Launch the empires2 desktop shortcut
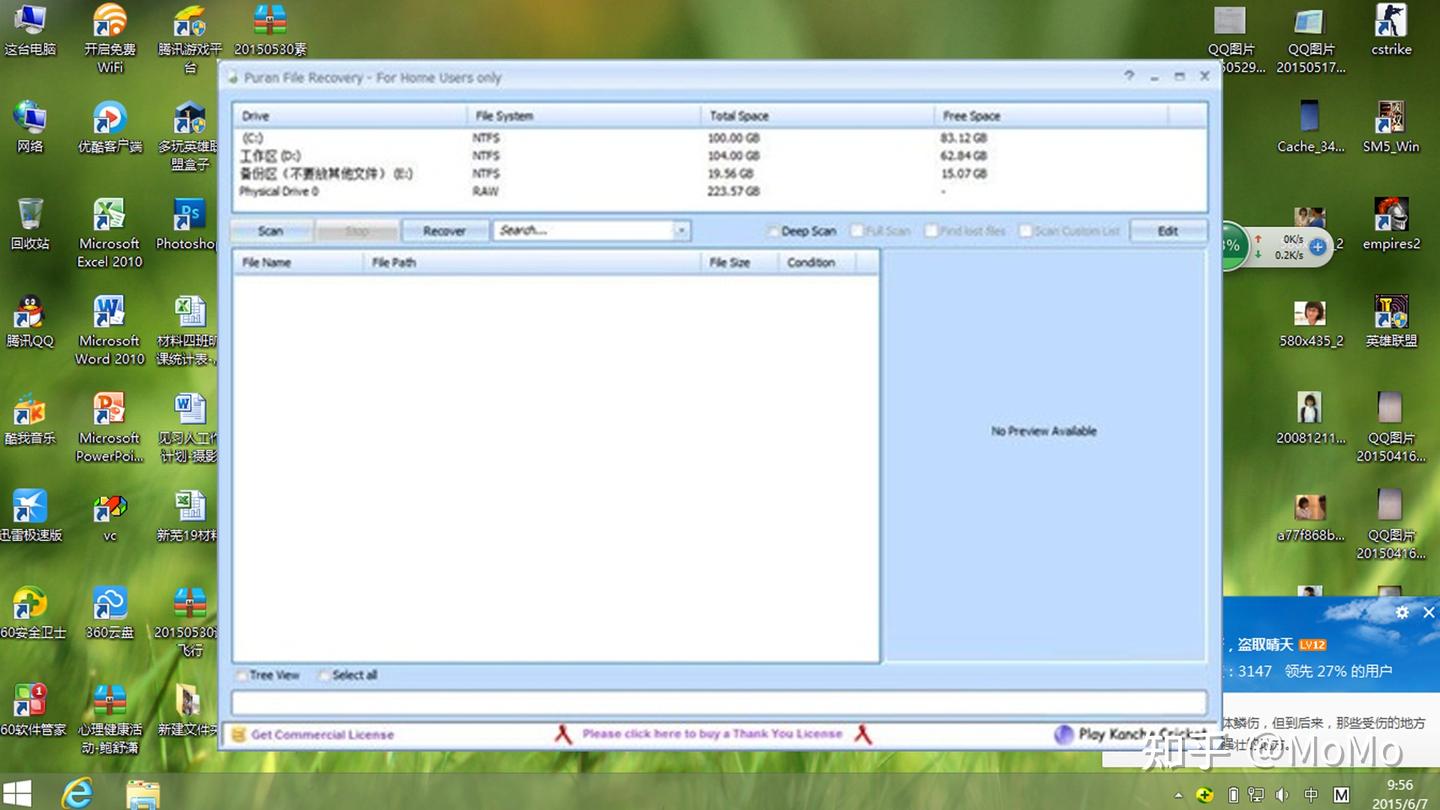This screenshot has height=810, width=1440. click(1391, 224)
